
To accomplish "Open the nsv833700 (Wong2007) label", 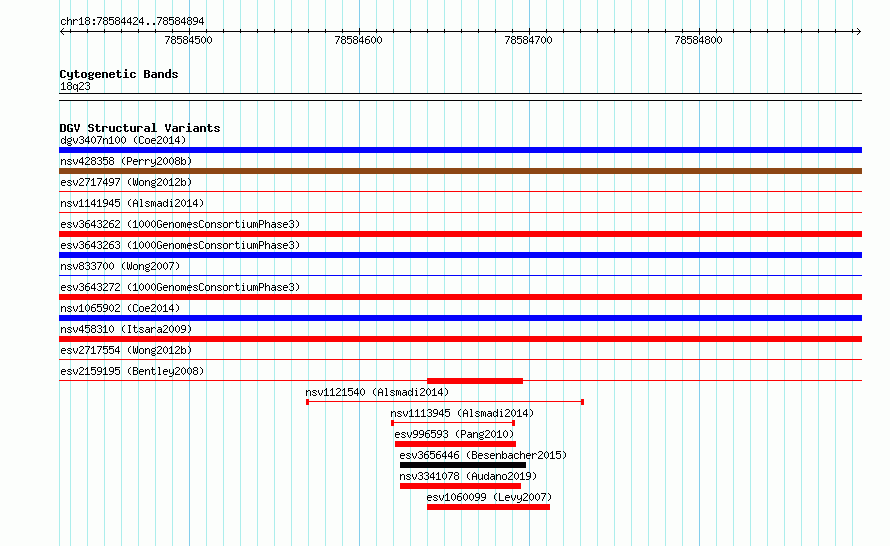I will (x=120, y=266).
